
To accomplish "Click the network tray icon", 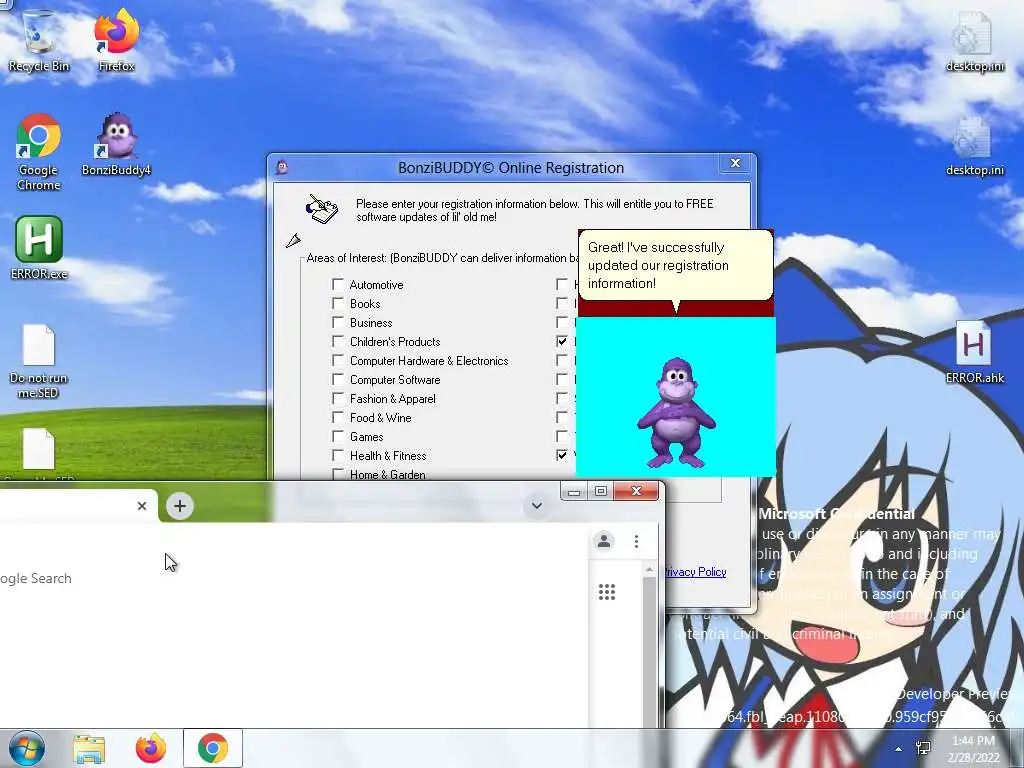I will point(923,748).
